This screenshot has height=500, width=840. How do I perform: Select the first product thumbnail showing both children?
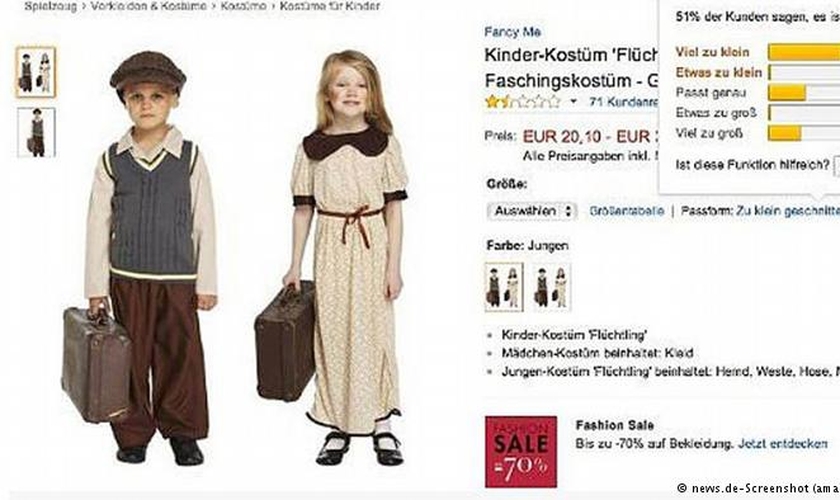tap(35, 72)
